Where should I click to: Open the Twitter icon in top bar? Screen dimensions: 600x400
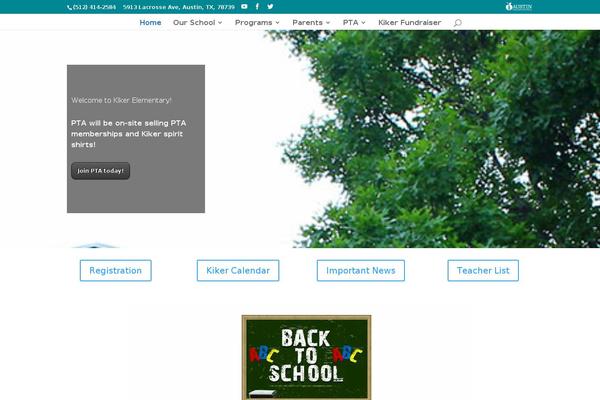[x=270, y=7]
